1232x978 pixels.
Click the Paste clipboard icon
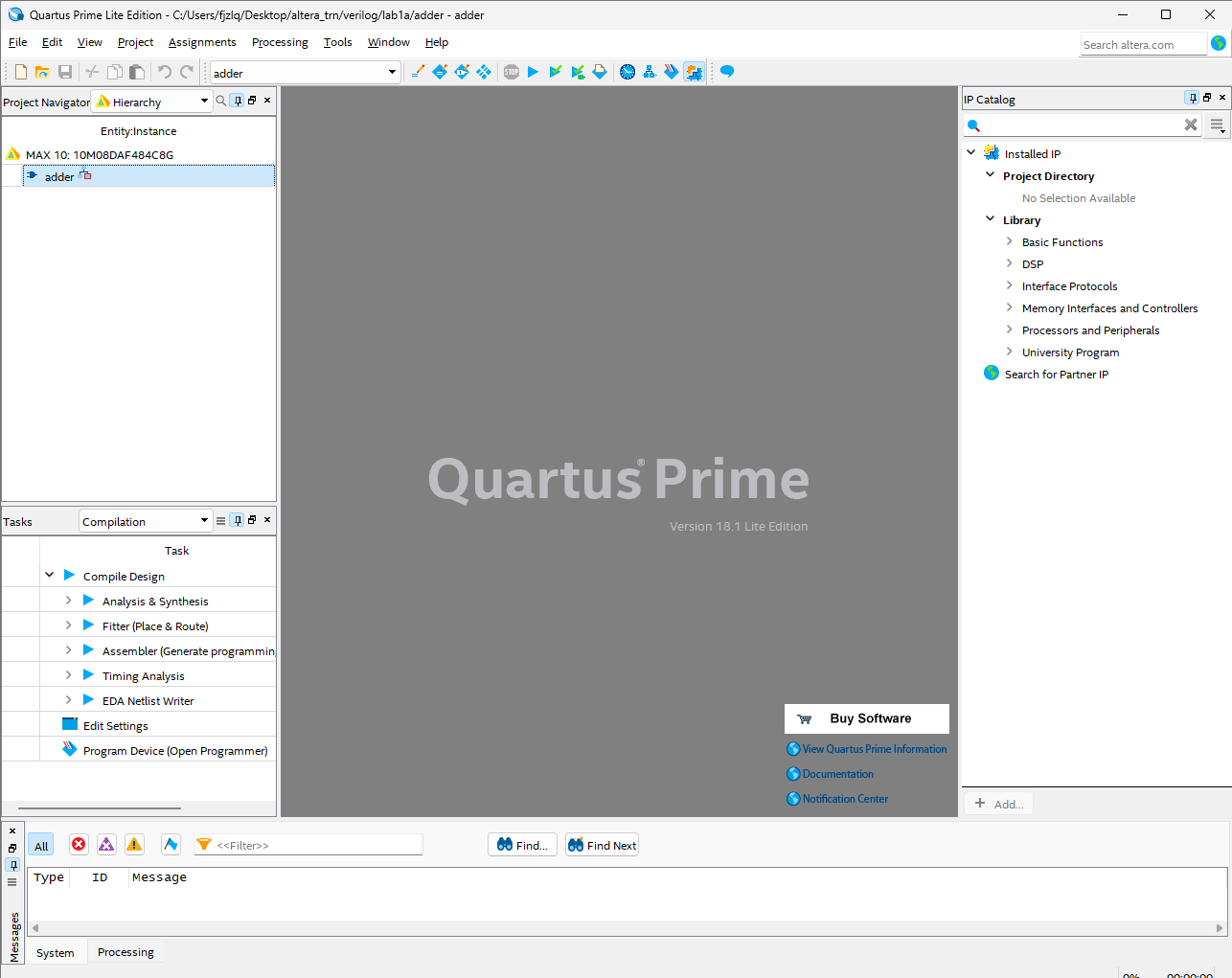click(x=137, y=72)
